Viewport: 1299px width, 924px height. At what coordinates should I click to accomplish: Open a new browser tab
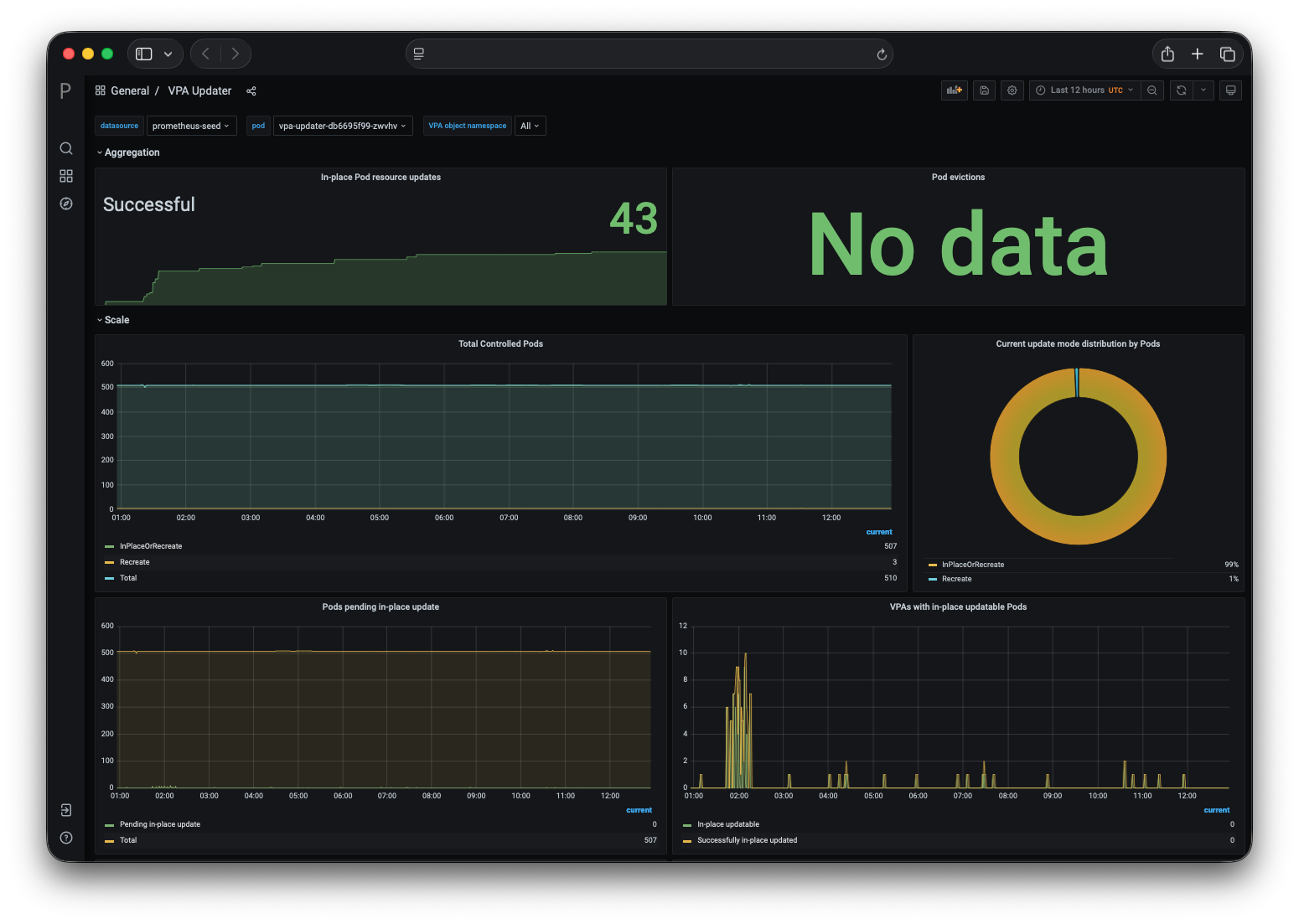[1198, 54]
